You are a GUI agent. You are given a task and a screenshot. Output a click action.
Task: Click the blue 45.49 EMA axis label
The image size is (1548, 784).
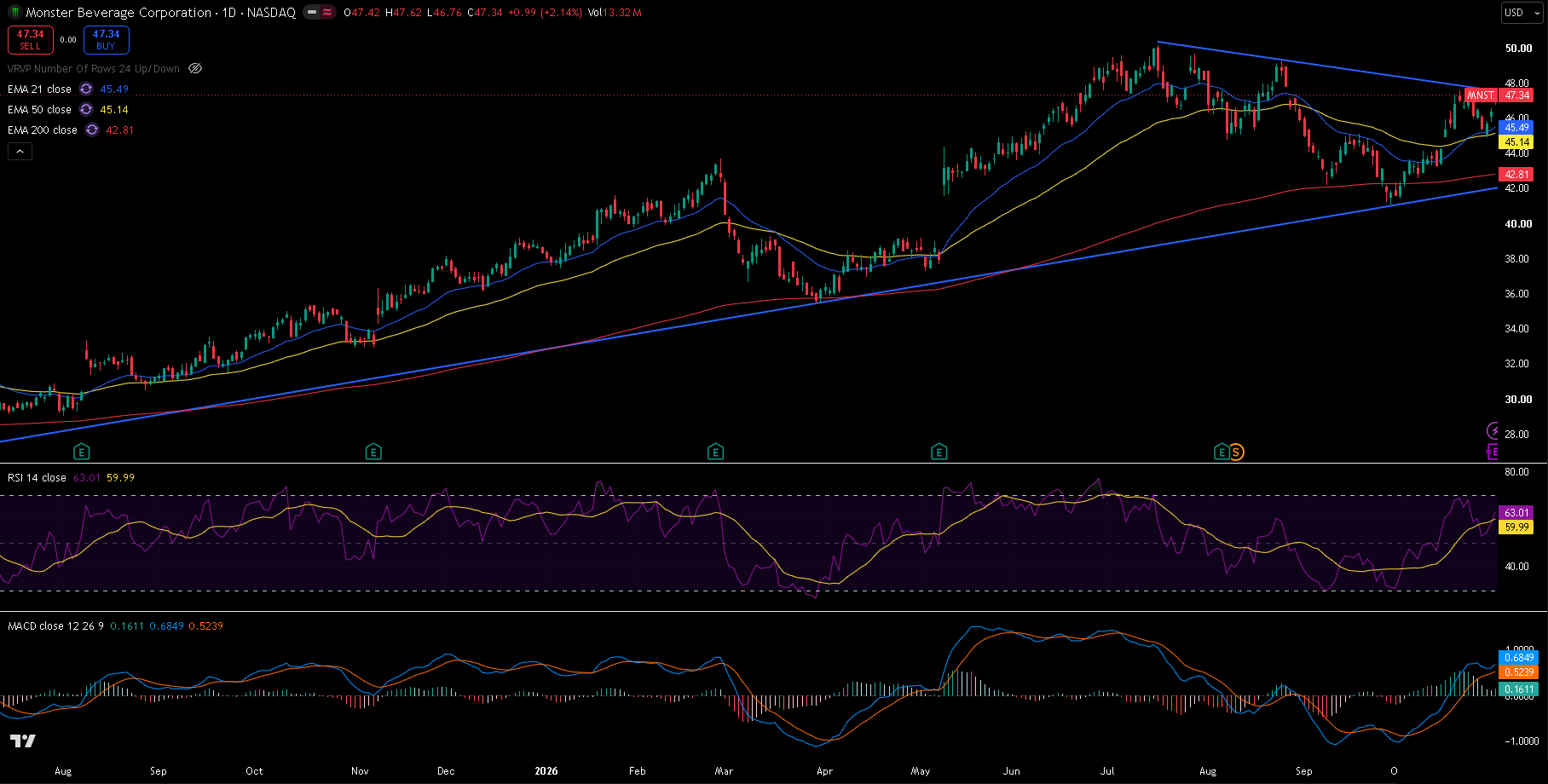(x=1516, y=127)
